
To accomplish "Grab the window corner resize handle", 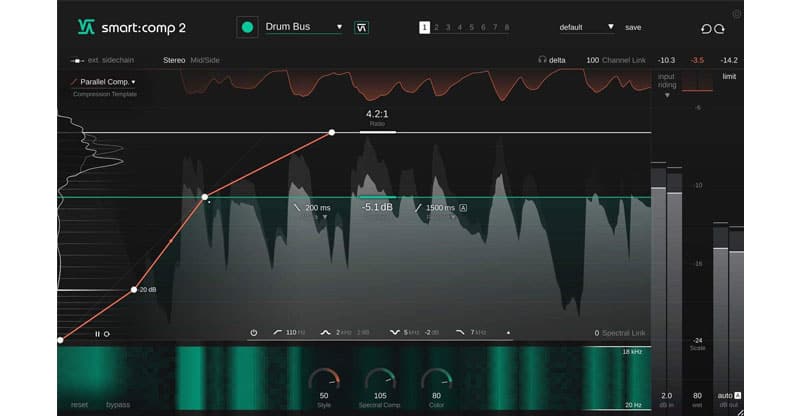I will [740, 412].
